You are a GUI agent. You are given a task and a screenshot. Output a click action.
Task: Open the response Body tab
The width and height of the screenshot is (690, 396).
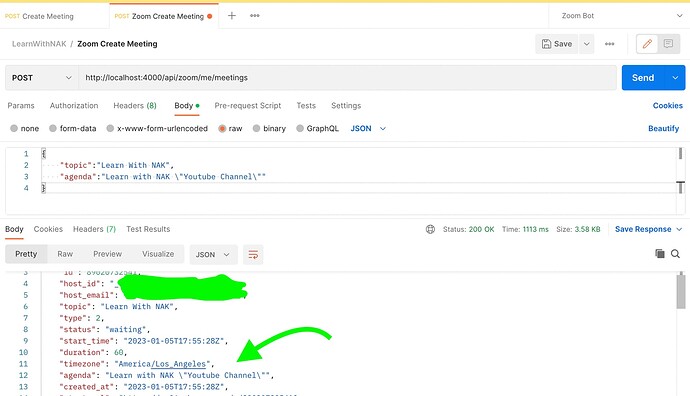[x=14, y=229]
